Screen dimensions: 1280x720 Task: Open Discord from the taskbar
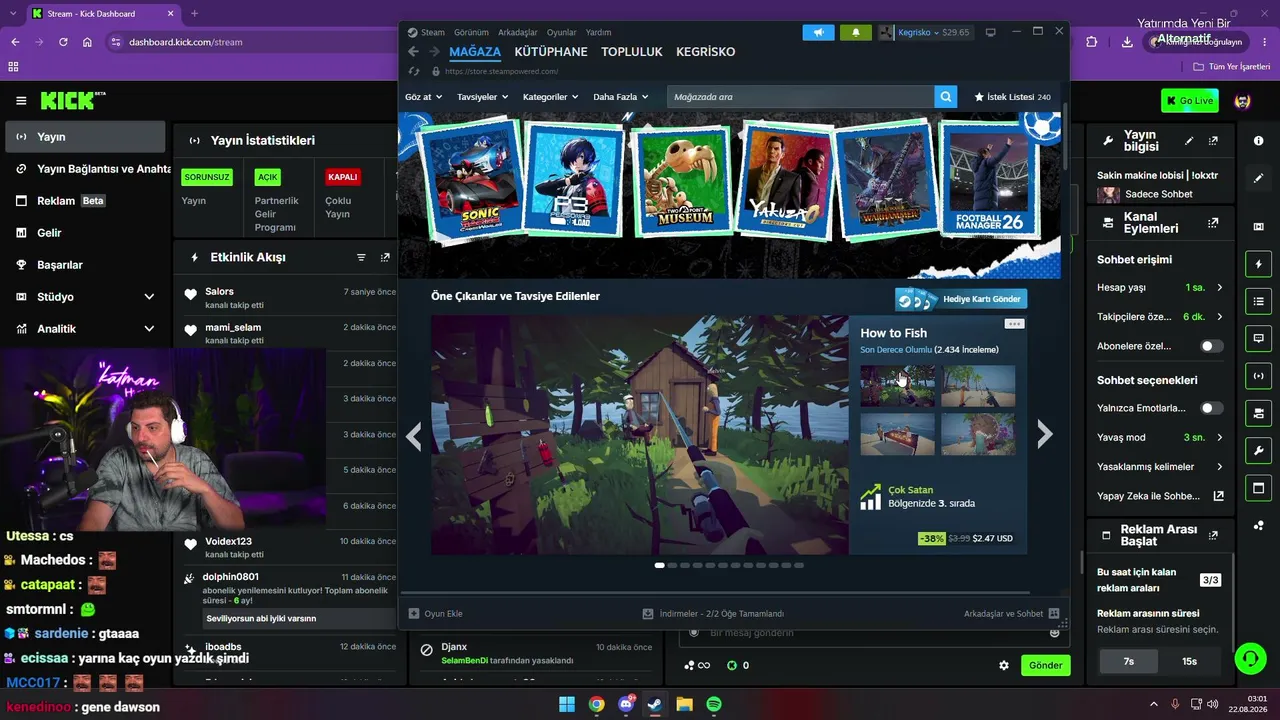[x=627, y=704]
